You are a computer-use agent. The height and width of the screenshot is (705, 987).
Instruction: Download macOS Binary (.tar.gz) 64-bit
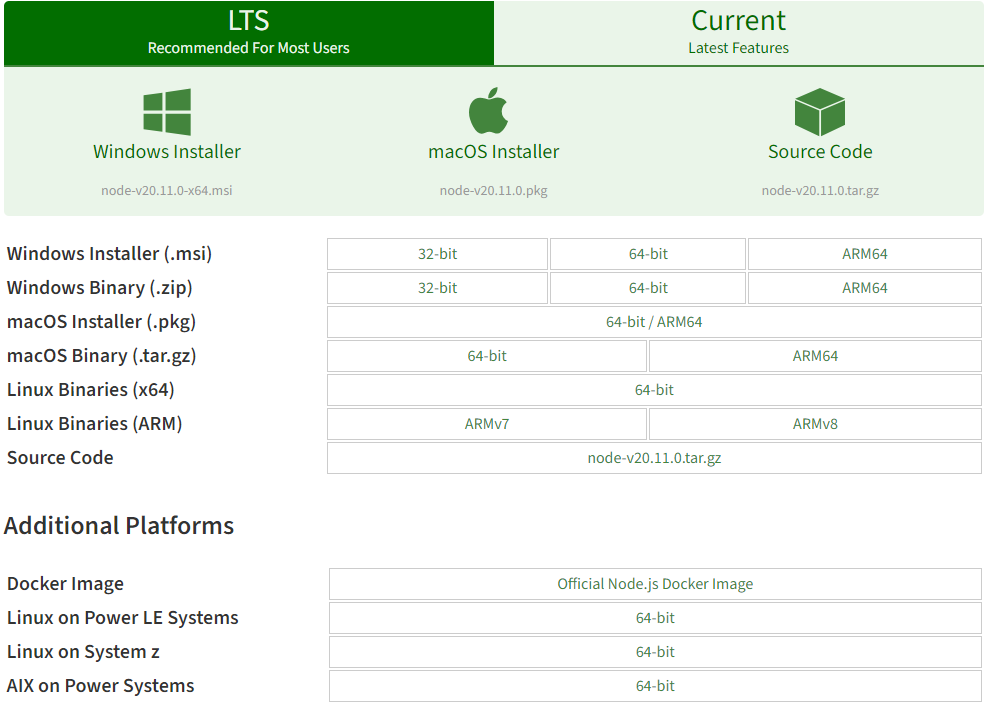[x=487, y=356]
